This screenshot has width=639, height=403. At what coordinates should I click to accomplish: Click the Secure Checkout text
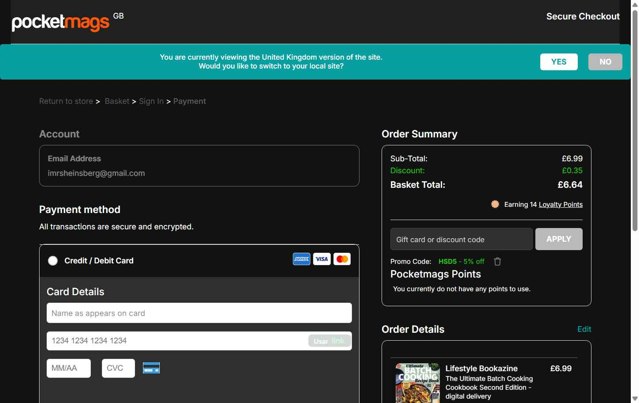point(583,17)
